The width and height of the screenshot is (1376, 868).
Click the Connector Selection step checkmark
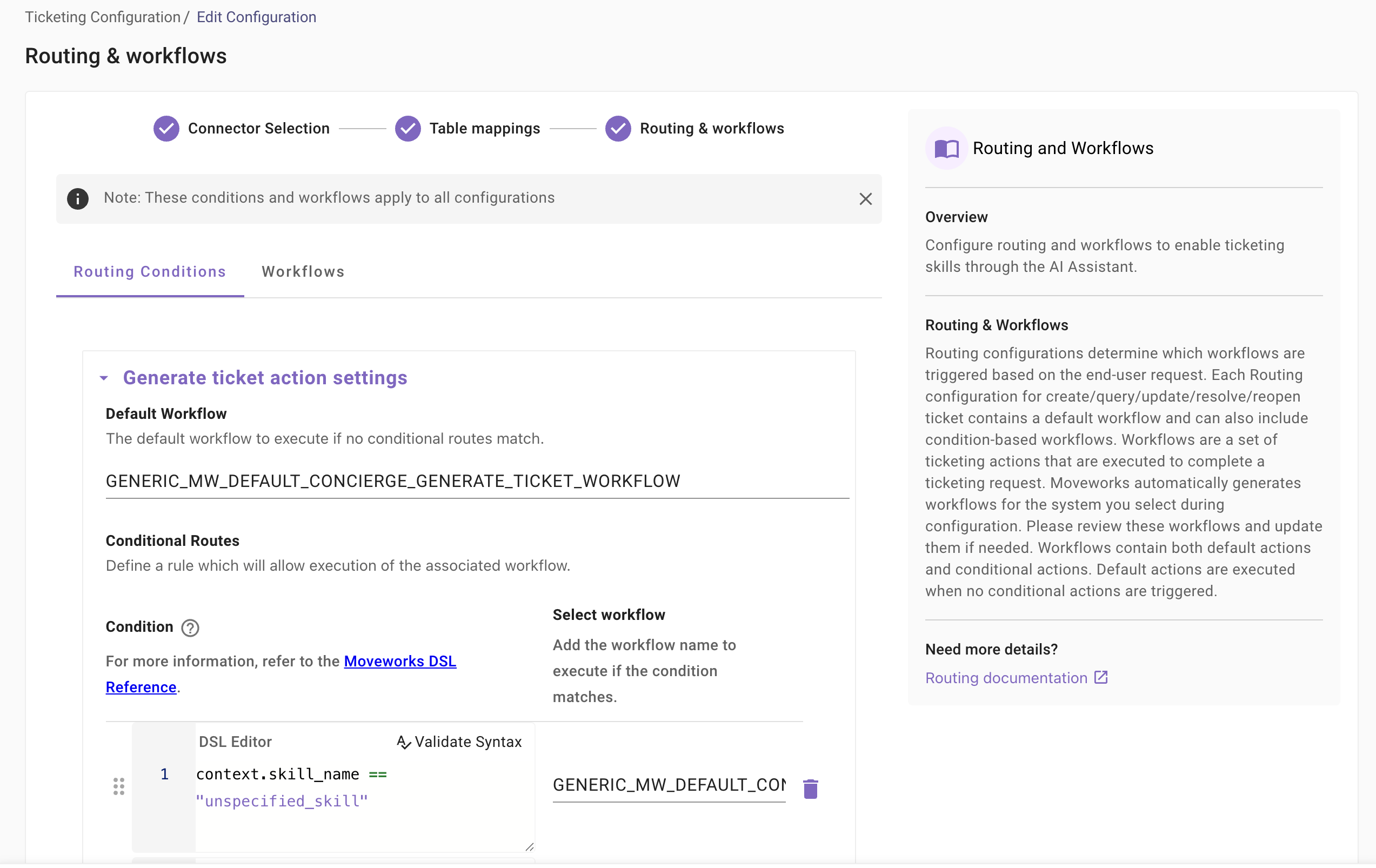click(x=166, y=129)
